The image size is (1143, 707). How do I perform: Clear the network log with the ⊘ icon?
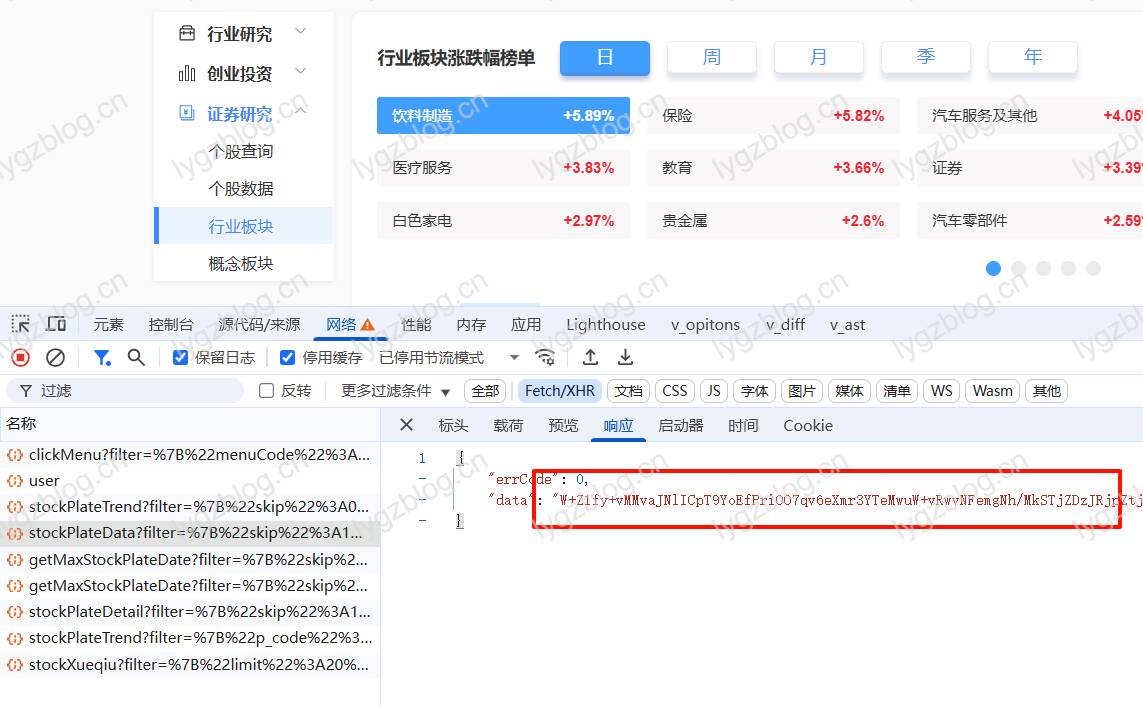coord(55,357)
